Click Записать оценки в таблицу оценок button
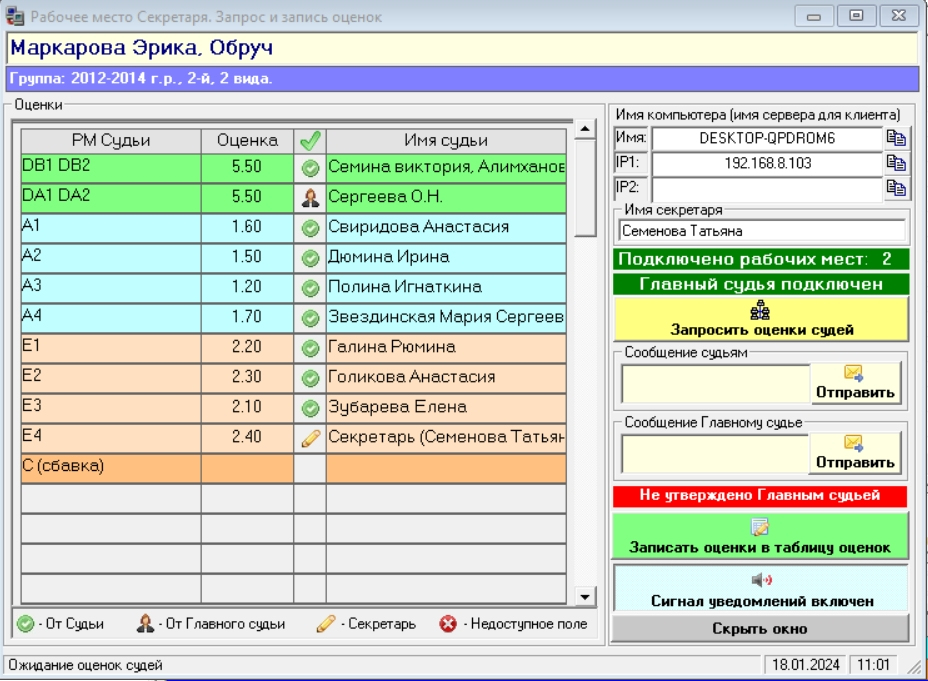Screen dimensions: 928x681 (x=761, y=537)
